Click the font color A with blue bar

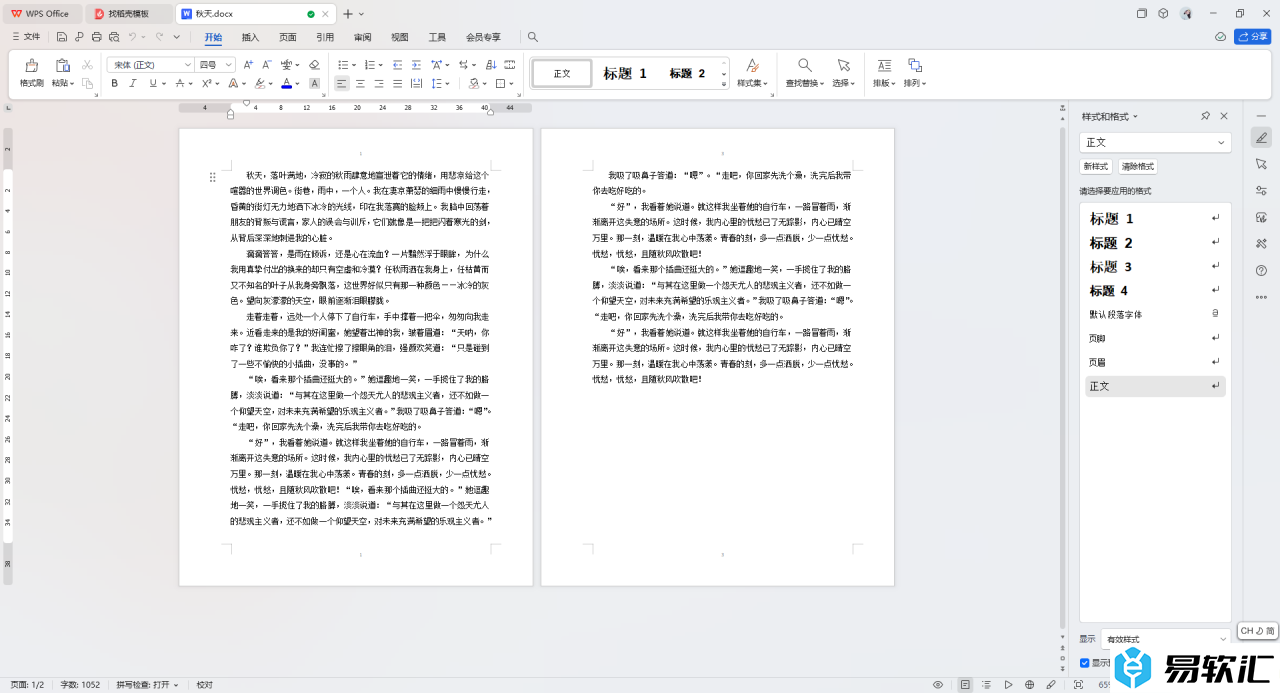click(286, 83)
